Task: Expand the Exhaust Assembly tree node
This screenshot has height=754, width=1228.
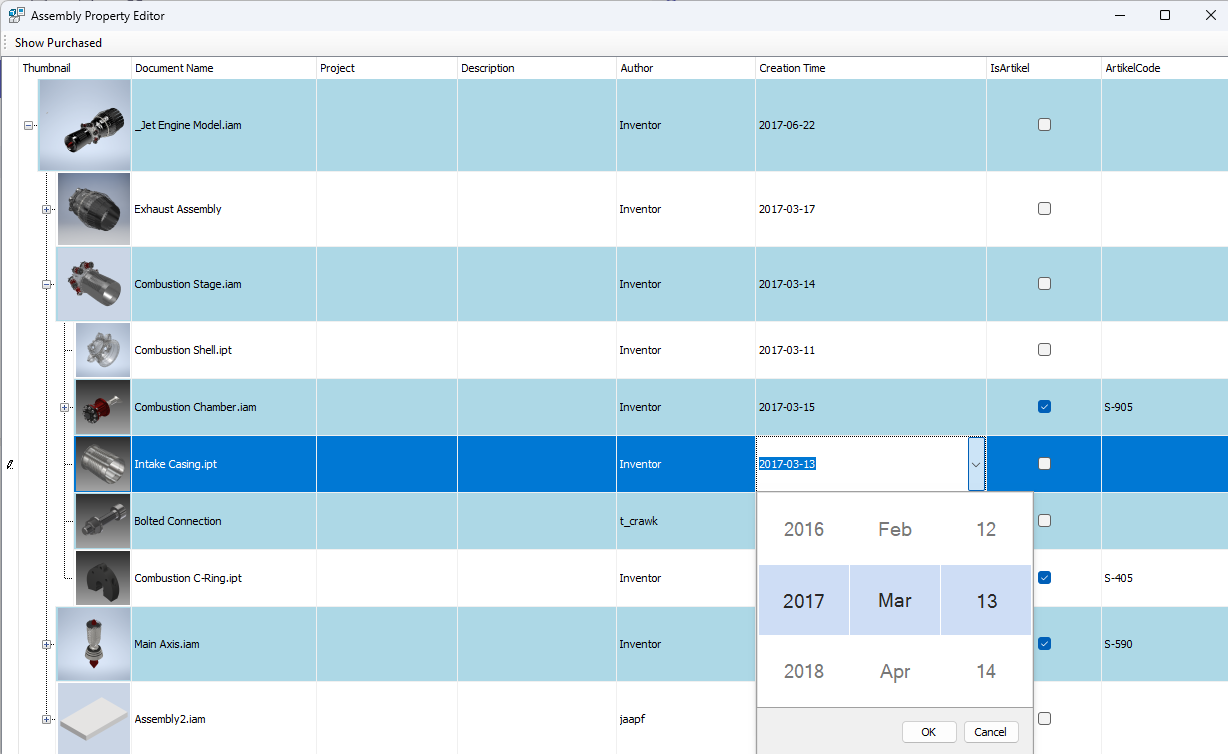Action: click(46, 209)
